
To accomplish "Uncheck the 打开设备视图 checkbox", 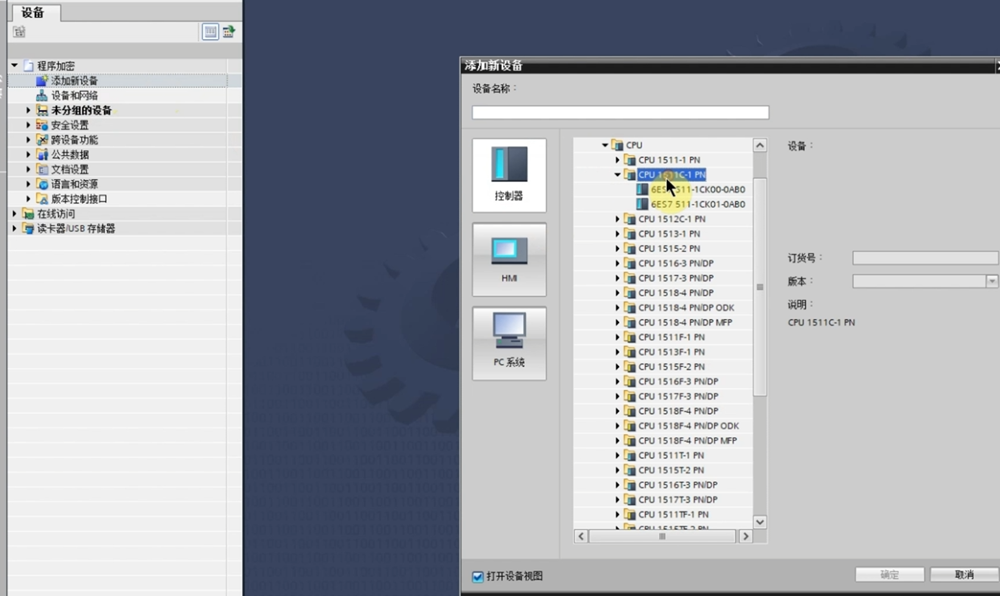I will (478, 576).
